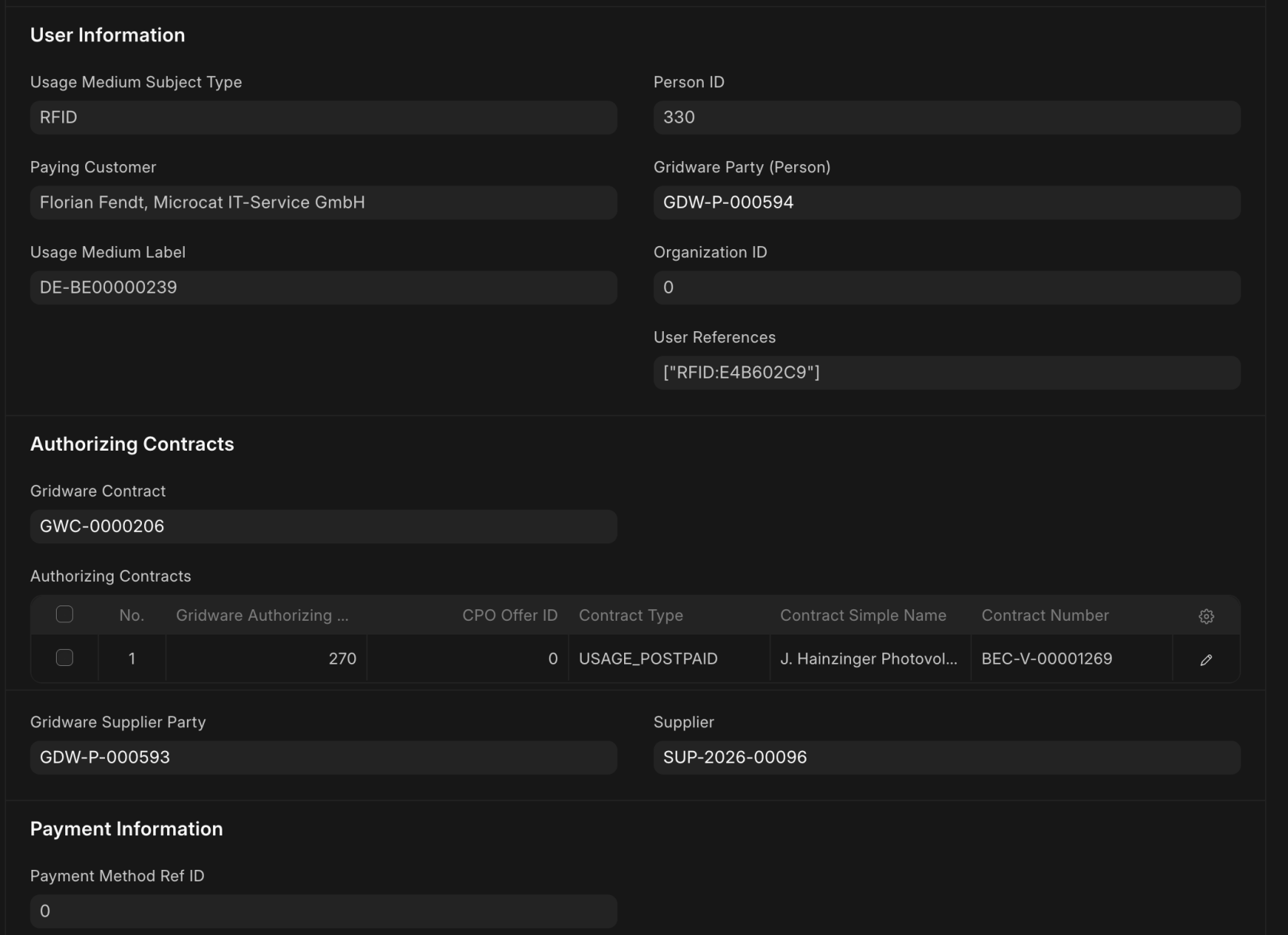Click the User Information section heading

point(107,35)
